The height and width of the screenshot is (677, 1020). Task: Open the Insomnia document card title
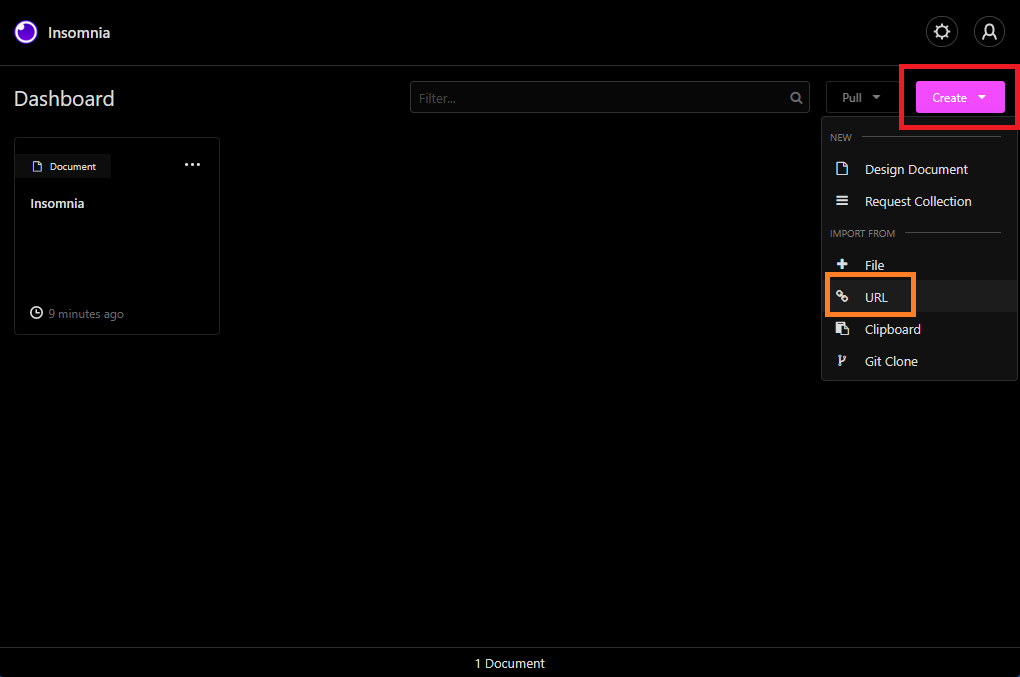(57, 203)
